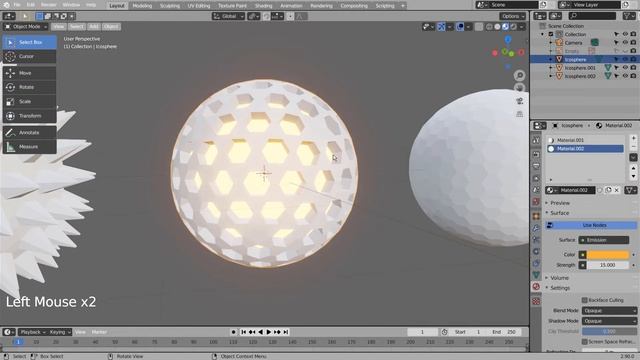Open the Options dropdown
The image size is (640, 360).
513,16
